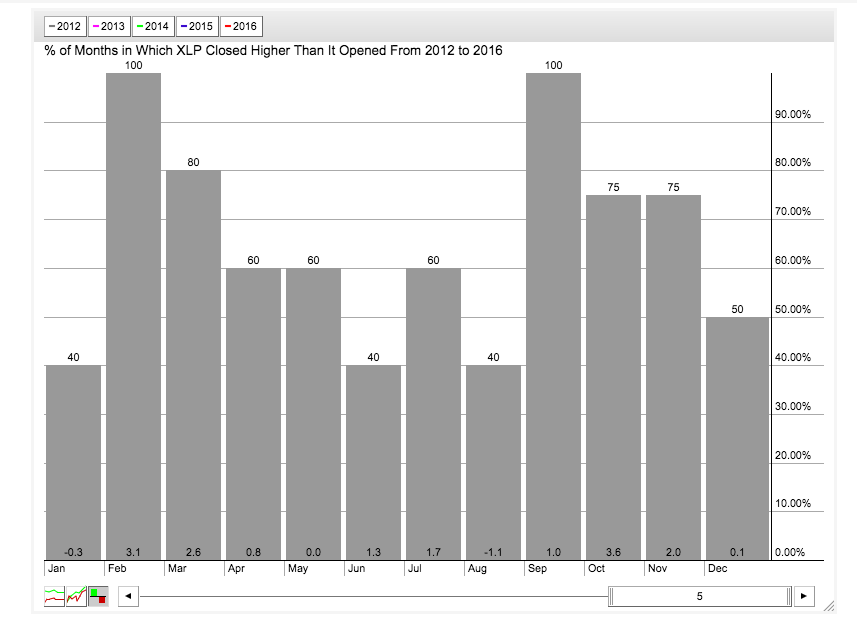857x627 pixels.
Task: Click the August bar with -1.1 return
Action: point(494,462)
